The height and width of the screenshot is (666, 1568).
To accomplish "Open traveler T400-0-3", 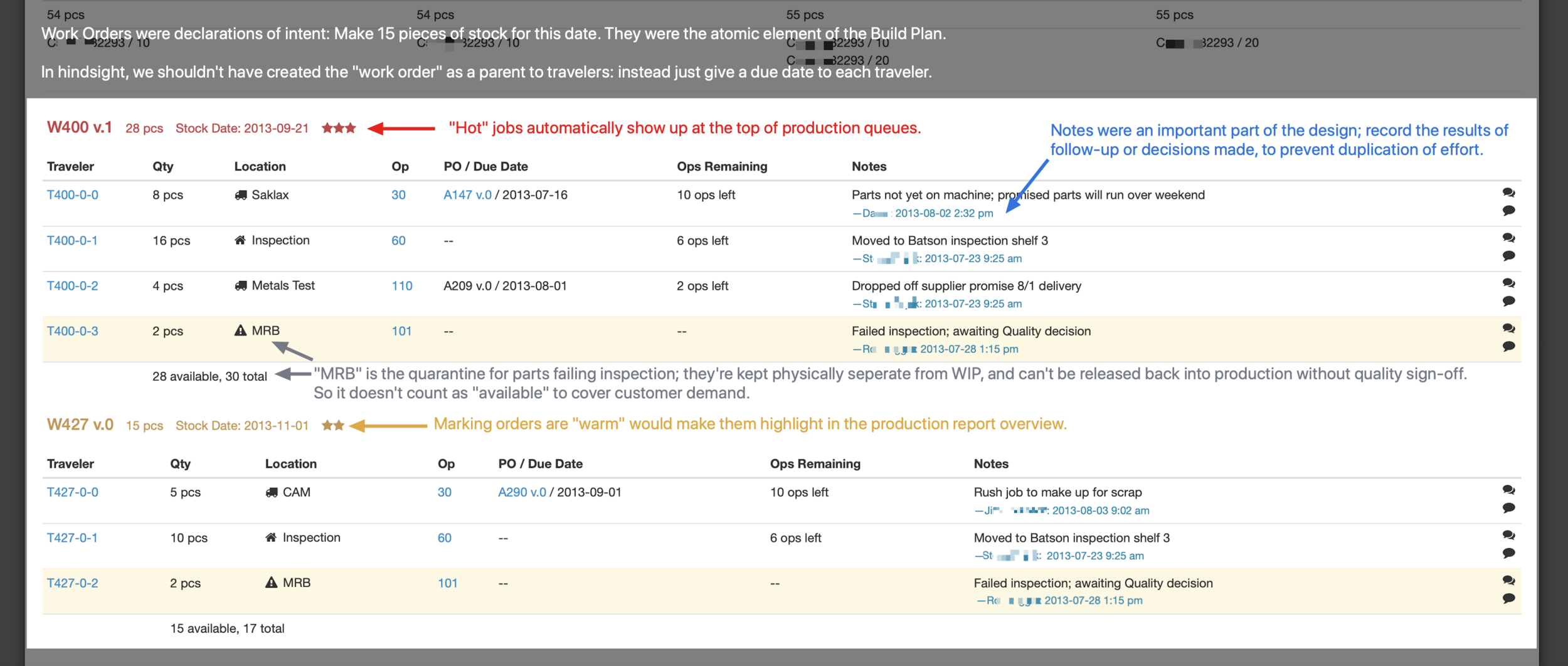I will (73, 330).
